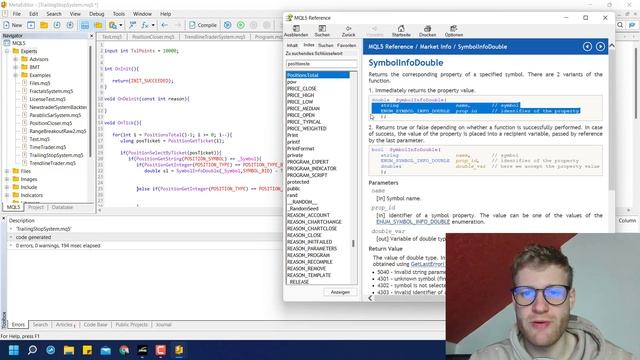Screen dimensions: 640x360
Task: Click the keyword search input field
Action: (x=321, y=64)
